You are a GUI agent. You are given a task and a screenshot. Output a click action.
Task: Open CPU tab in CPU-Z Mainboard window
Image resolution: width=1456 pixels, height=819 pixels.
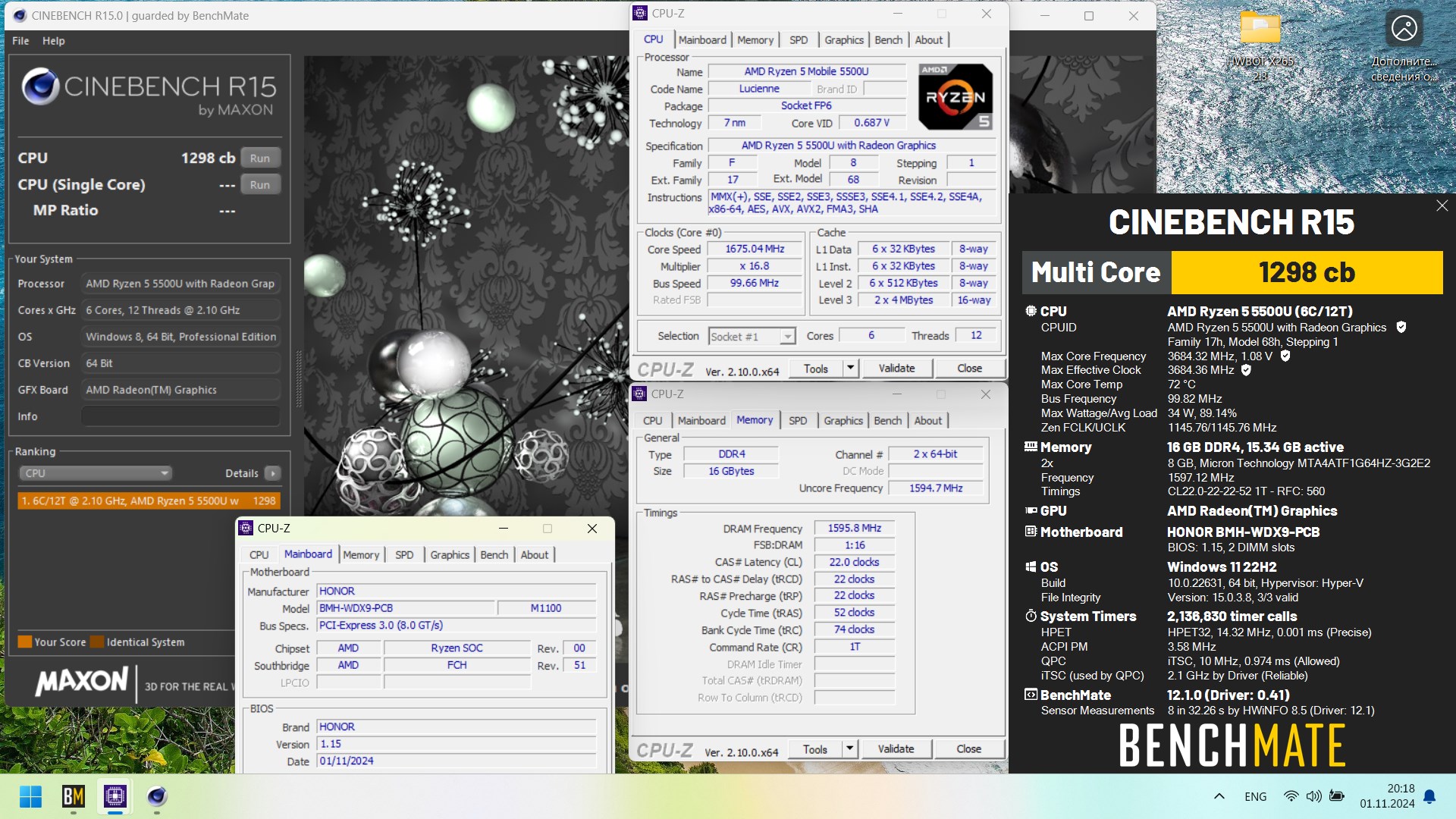click(x=259, y=554)
